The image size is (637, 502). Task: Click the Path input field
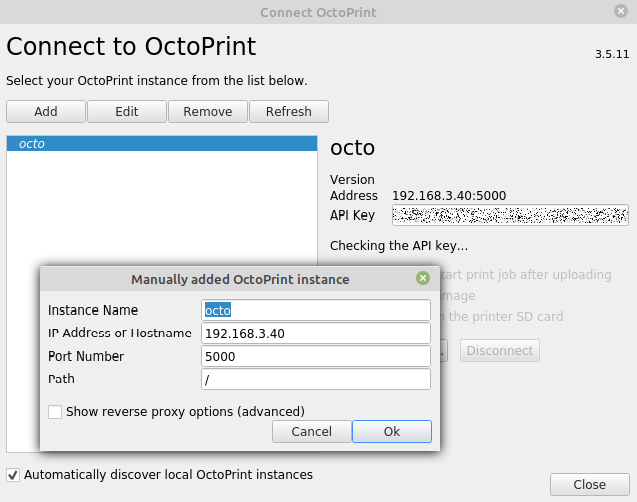(x=316, y=379)
